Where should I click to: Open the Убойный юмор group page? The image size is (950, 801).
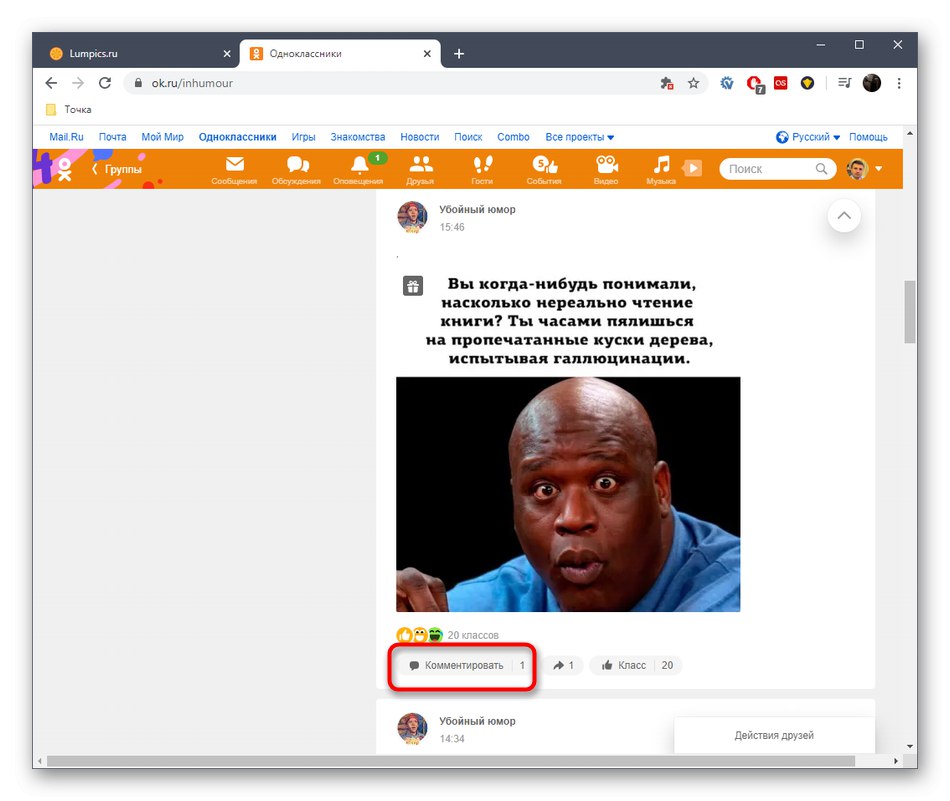[x=478, y=209]
